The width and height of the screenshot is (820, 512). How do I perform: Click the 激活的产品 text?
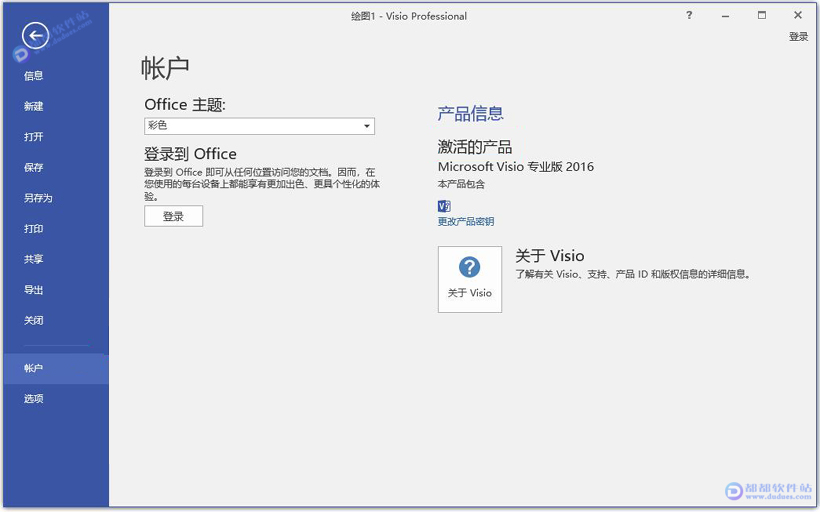(475, 147)
